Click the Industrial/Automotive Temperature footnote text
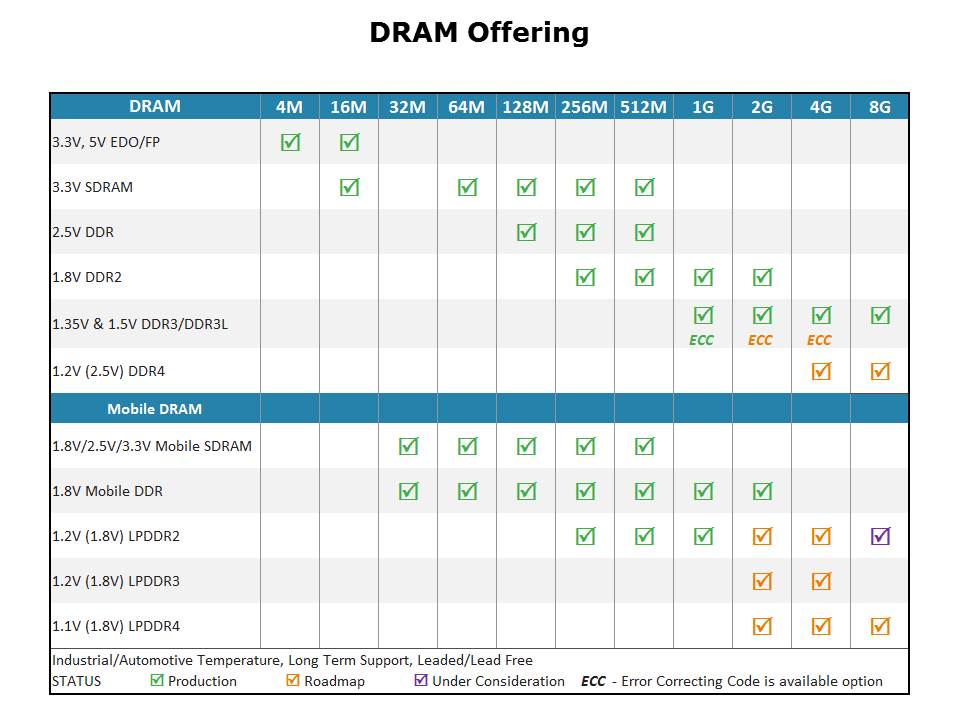 coord(292,660)
